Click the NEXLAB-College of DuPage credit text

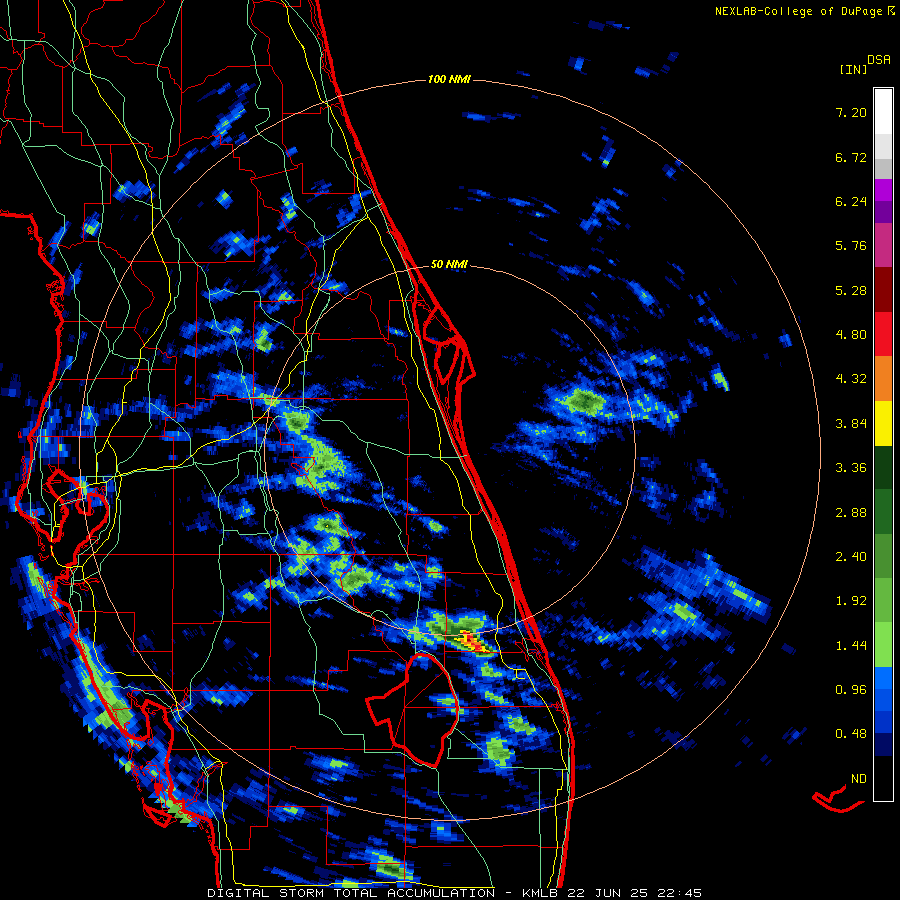[798, 11]
